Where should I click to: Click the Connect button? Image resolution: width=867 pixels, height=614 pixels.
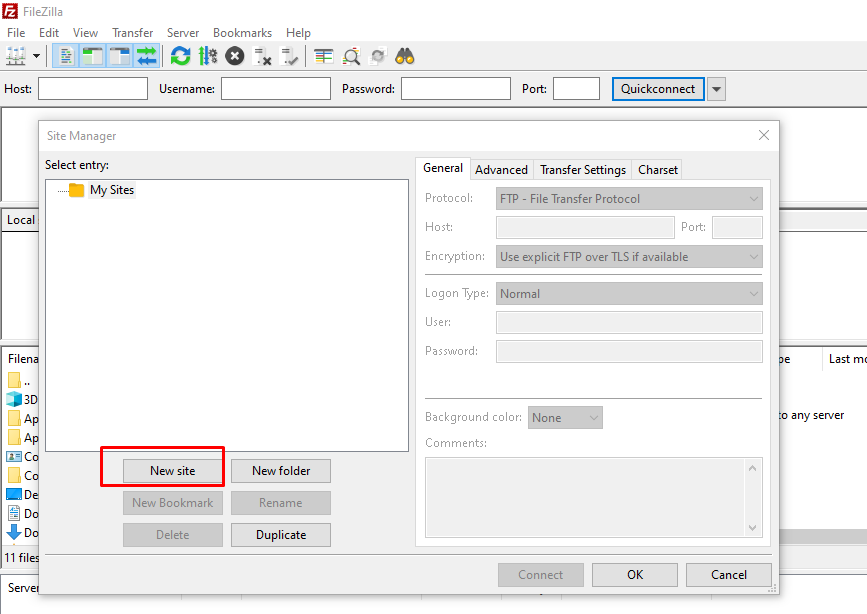(x=541, y=575)
